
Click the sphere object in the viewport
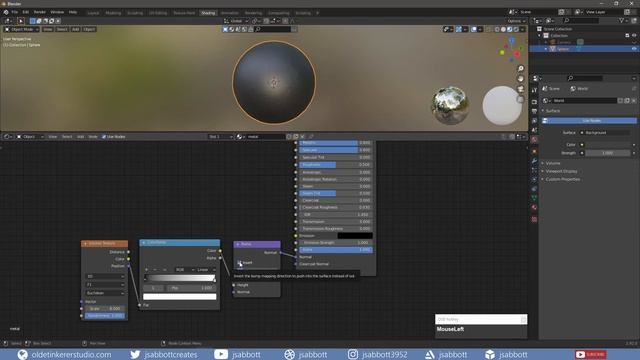[274, 82]
